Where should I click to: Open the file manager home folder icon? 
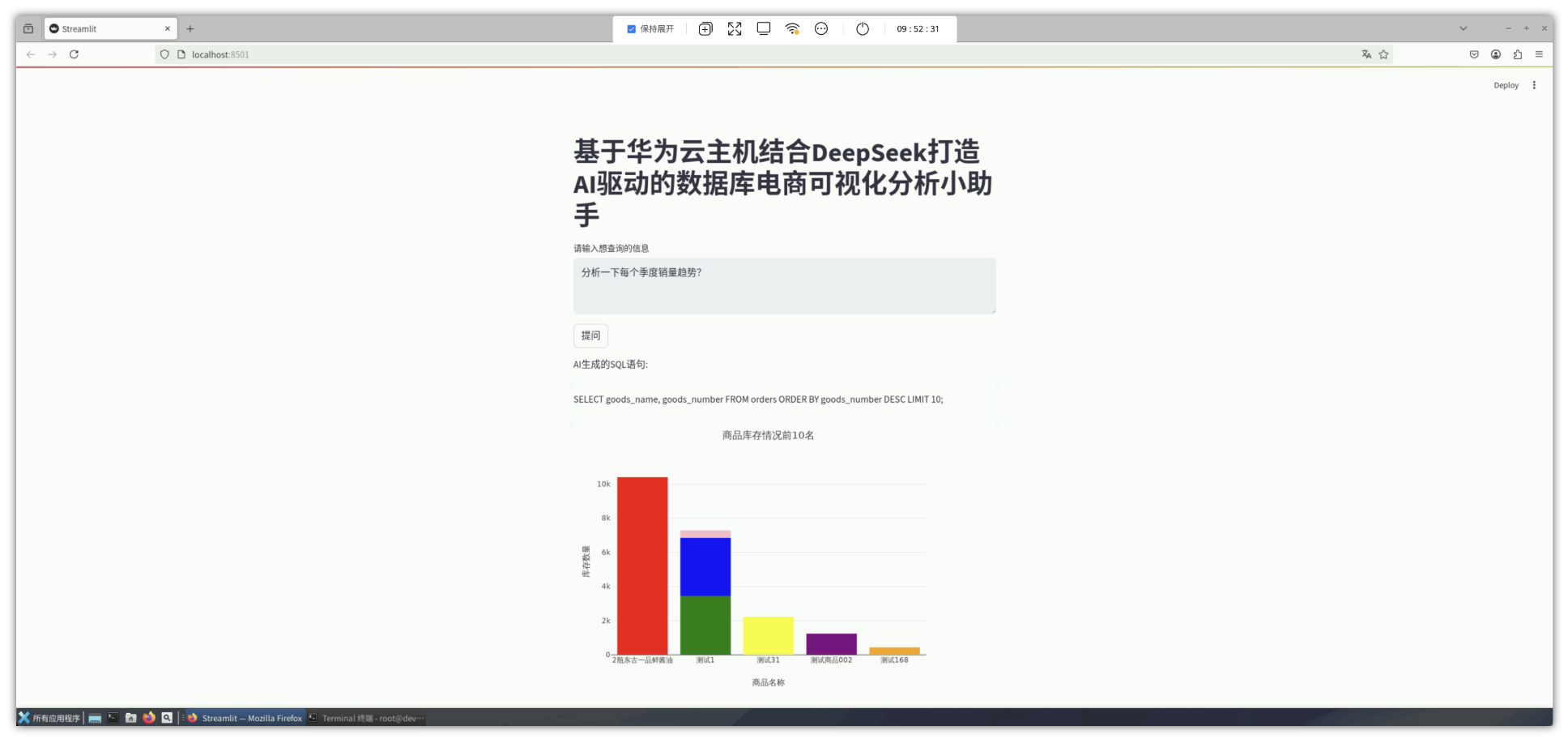[x=131, y=718]
